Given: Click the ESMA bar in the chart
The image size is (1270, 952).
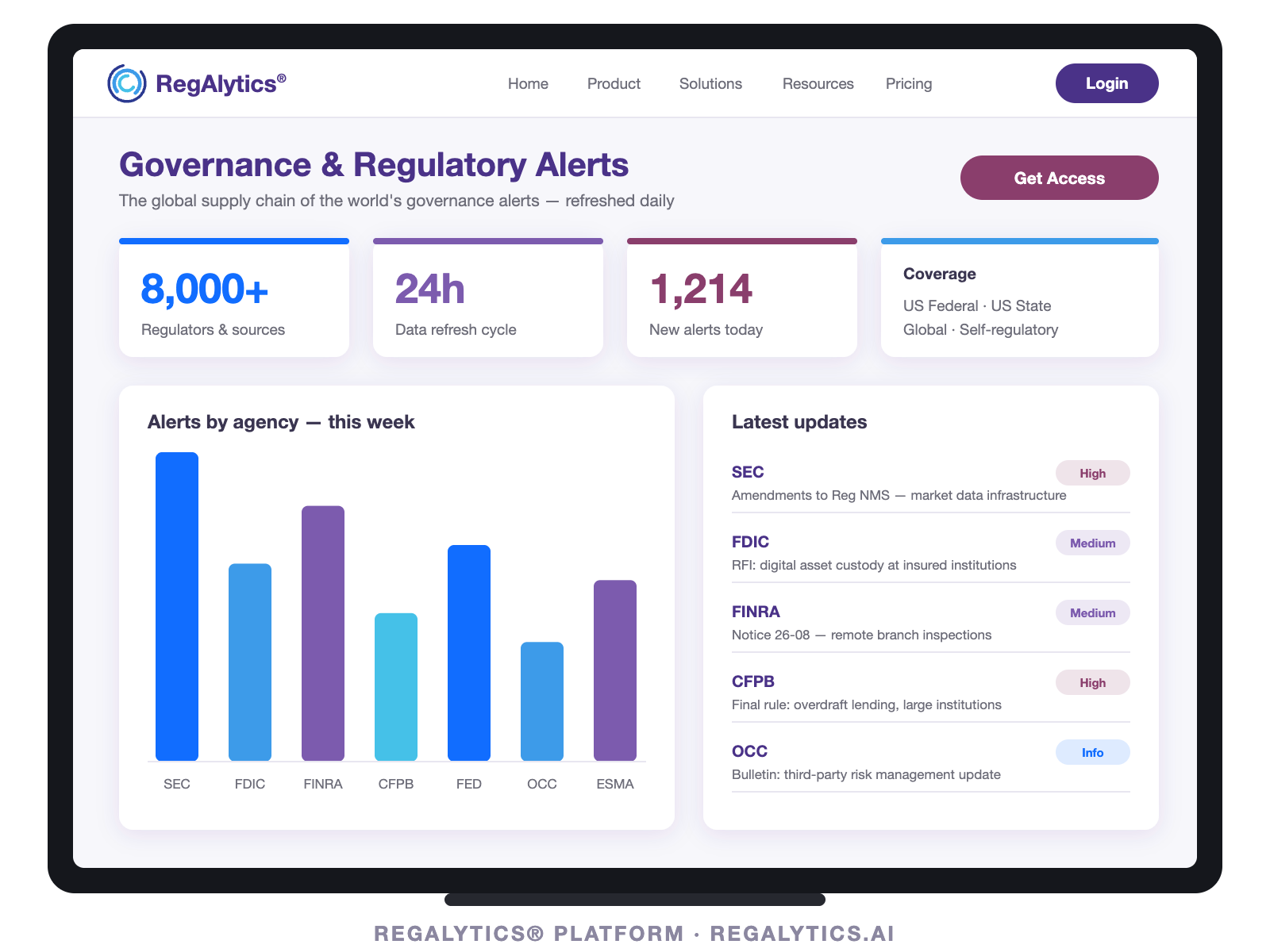Looking at the screenshot, I should click(615, 670).
